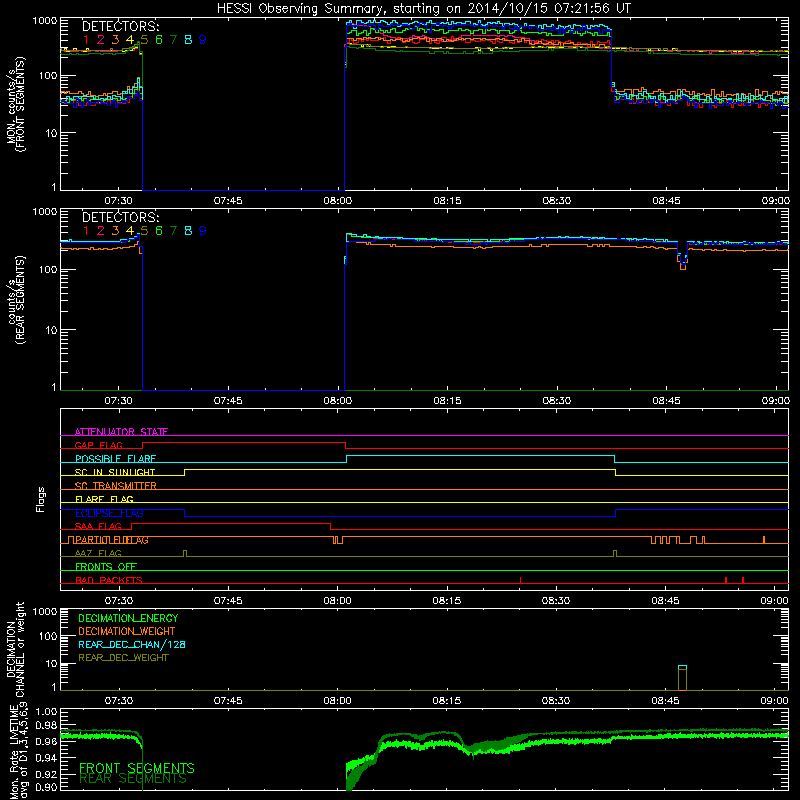Click the REAR_DEC_WEIGHT legend entry
The height and width of the screenshot is (800, 800).
coord(123,658)
